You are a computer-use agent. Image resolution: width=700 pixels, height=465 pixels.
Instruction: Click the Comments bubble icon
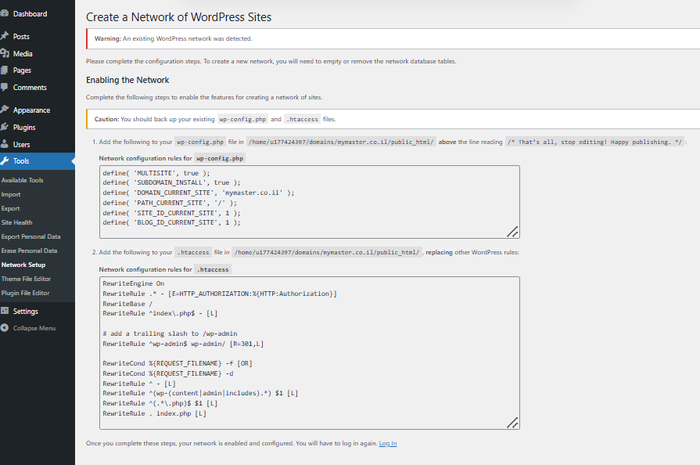point(6,87)
